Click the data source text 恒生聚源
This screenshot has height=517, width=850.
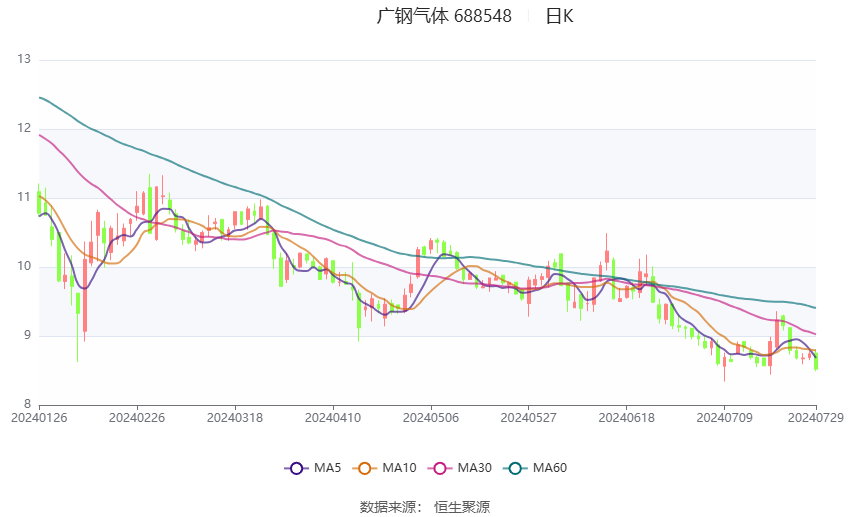pos(462,507)
